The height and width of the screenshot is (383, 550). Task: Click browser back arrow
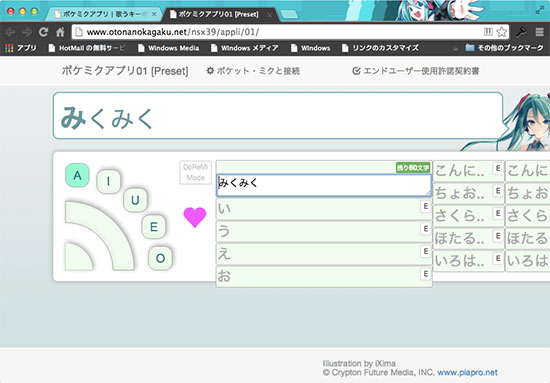coord(10,32)
